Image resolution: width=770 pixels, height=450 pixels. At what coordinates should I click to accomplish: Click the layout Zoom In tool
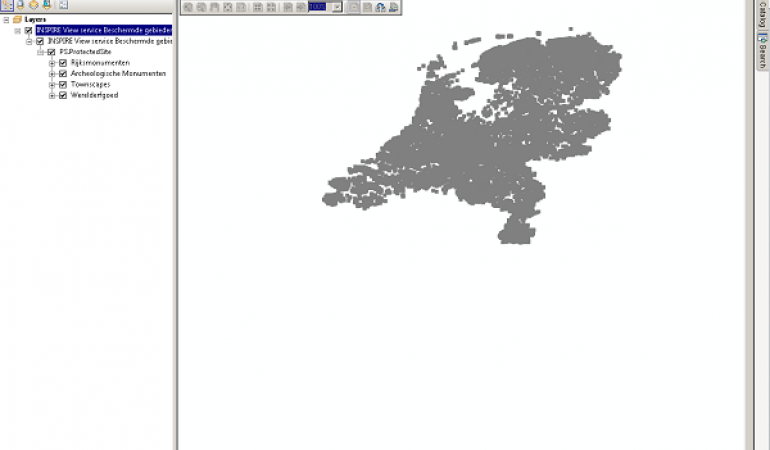(x=188, y=7)
